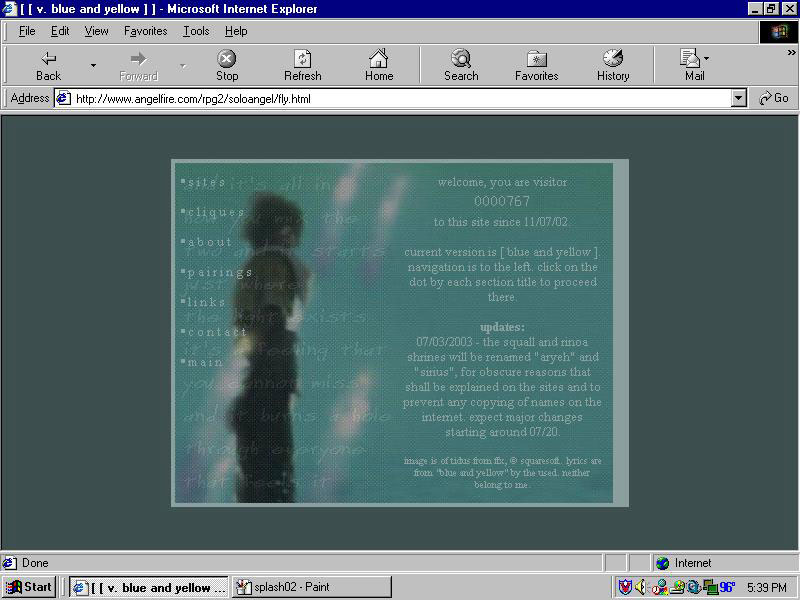Click the page icon beside the address URL
This screenshot has width=800, height=600.
pyautogui.click(x=63, y=98)
